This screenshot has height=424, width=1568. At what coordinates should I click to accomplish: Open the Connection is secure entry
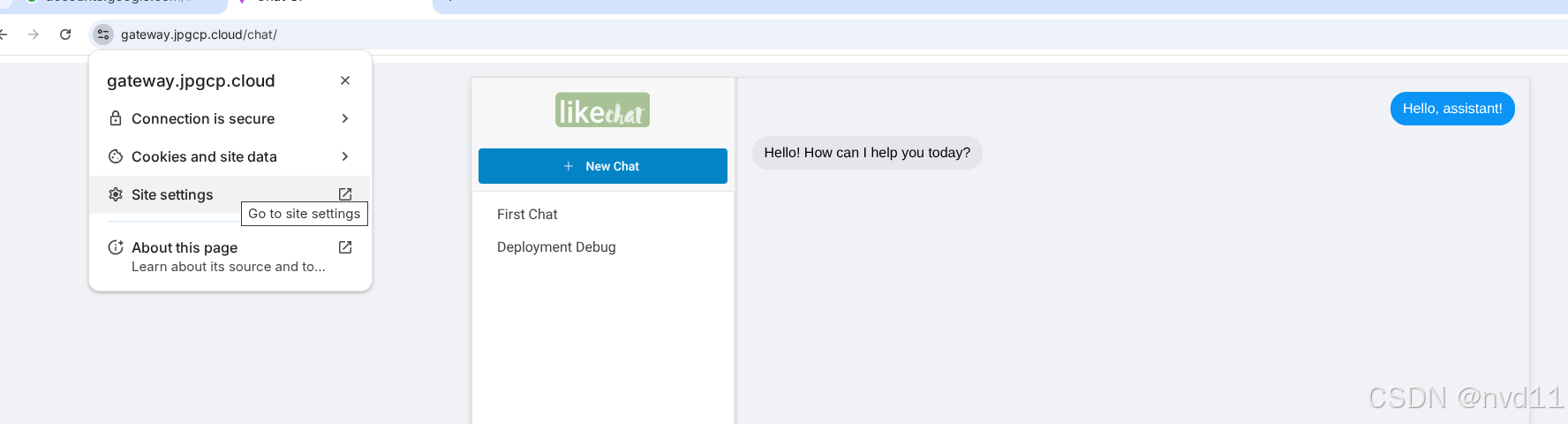[x=230, y=118]
